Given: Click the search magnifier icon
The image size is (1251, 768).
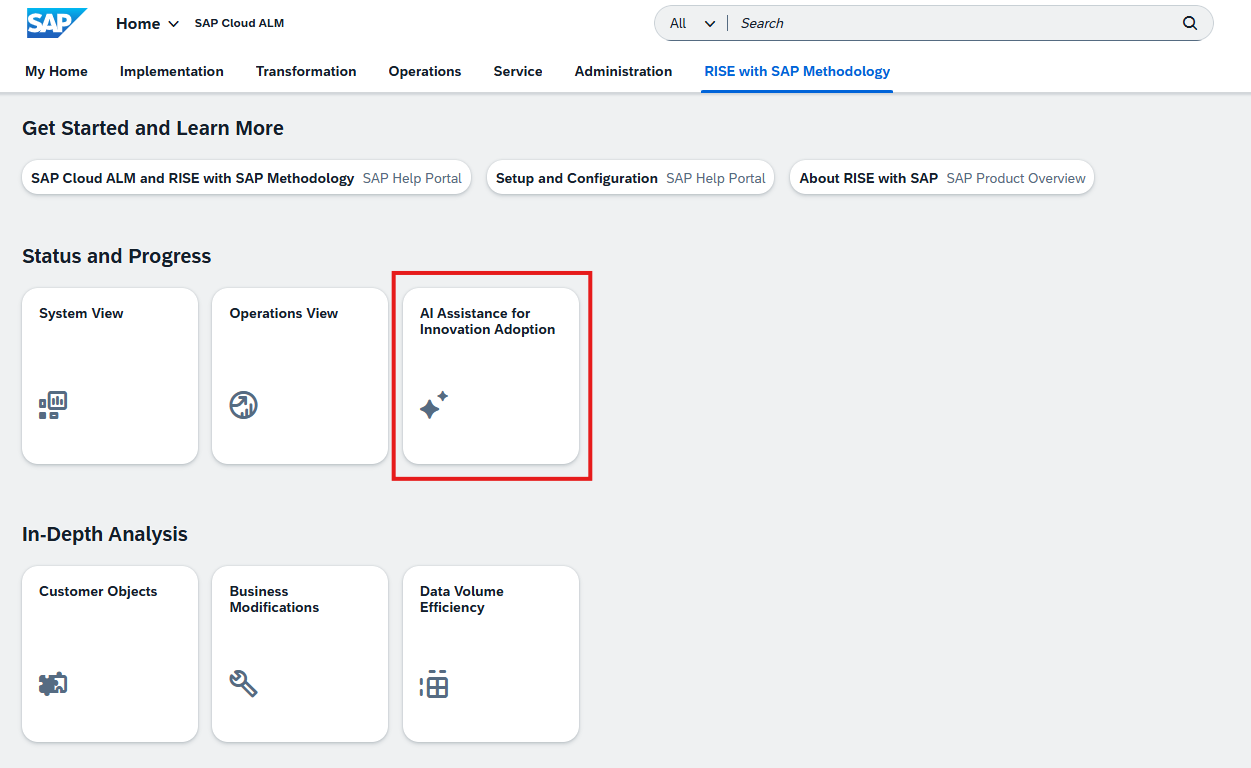Looking at the screenshot, I should pyautogui.click(x=1190, y=23).
